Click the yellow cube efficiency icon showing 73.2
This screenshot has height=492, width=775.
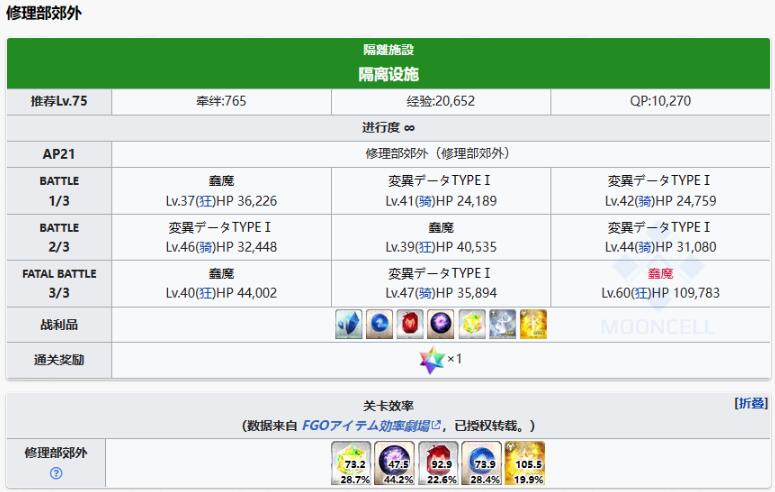pos(351,463)
